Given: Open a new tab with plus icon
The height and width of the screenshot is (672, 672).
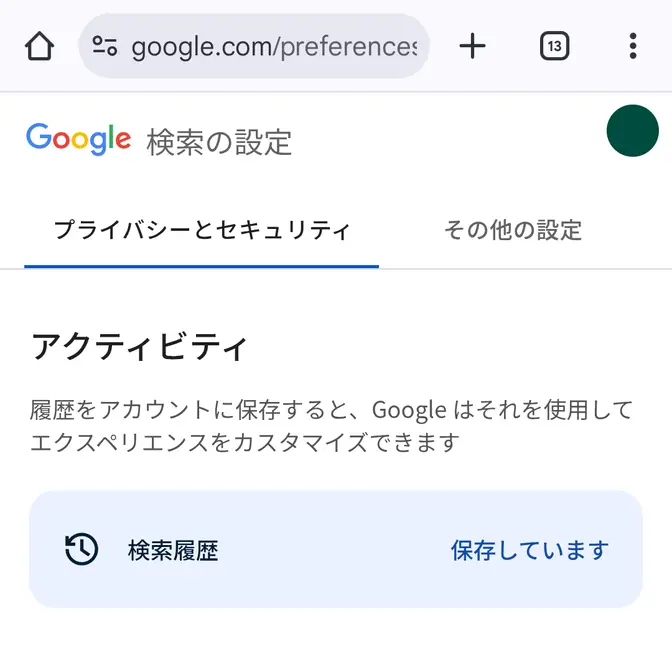Looking at the screenshot, I should point(472,46).
